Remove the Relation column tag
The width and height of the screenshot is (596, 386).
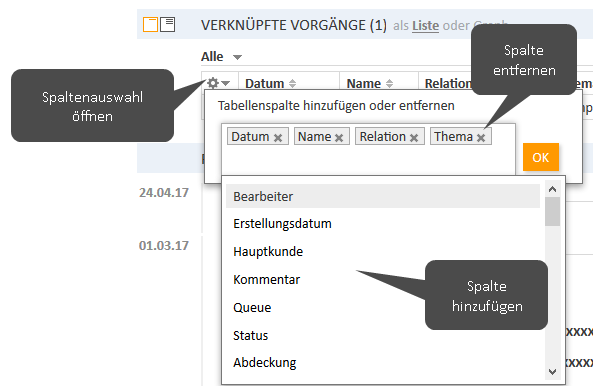click(x=414, y=138)
